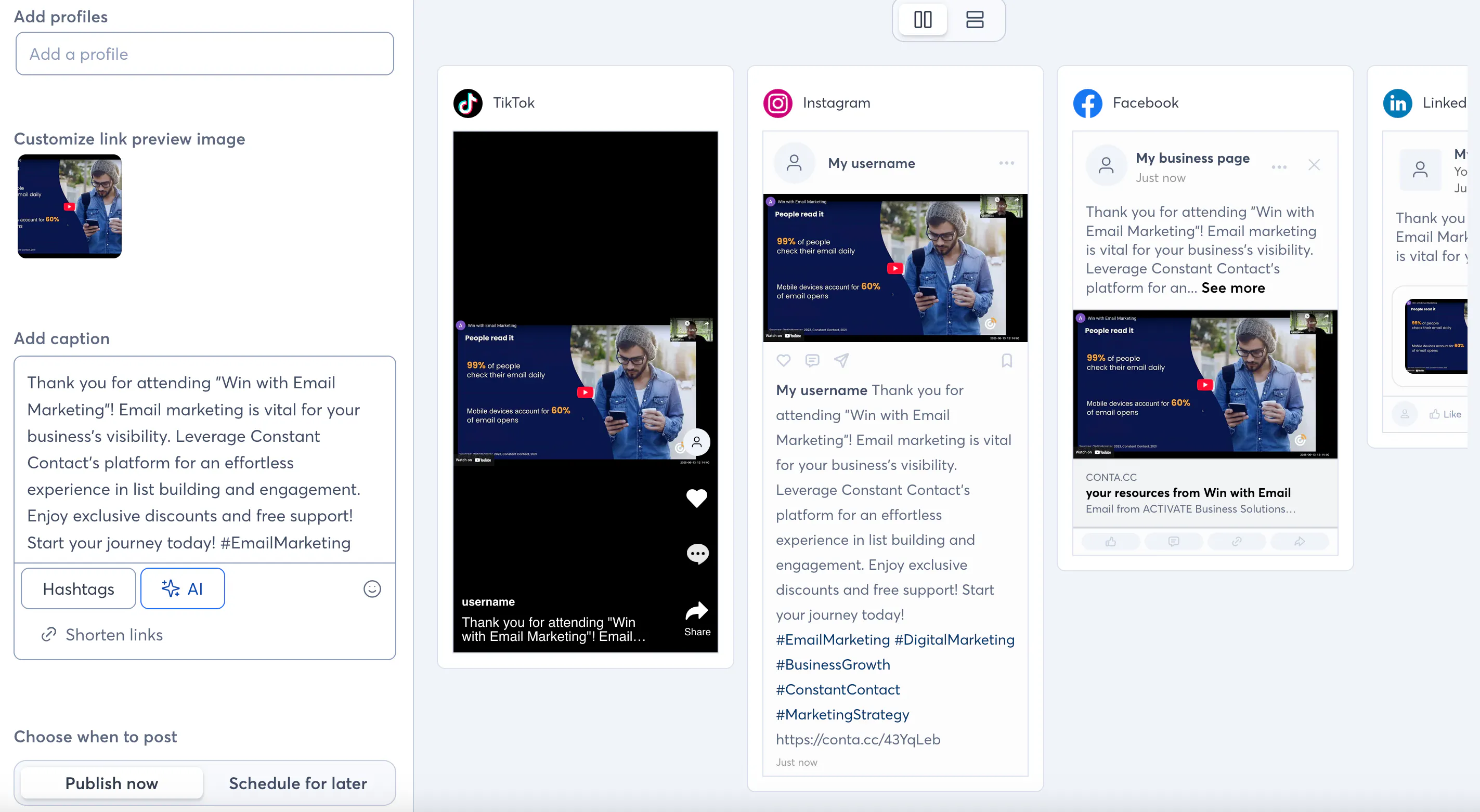The image size is (1480, 812).
Task: Select Schedule for later option
Action: [x=297, y=783]
